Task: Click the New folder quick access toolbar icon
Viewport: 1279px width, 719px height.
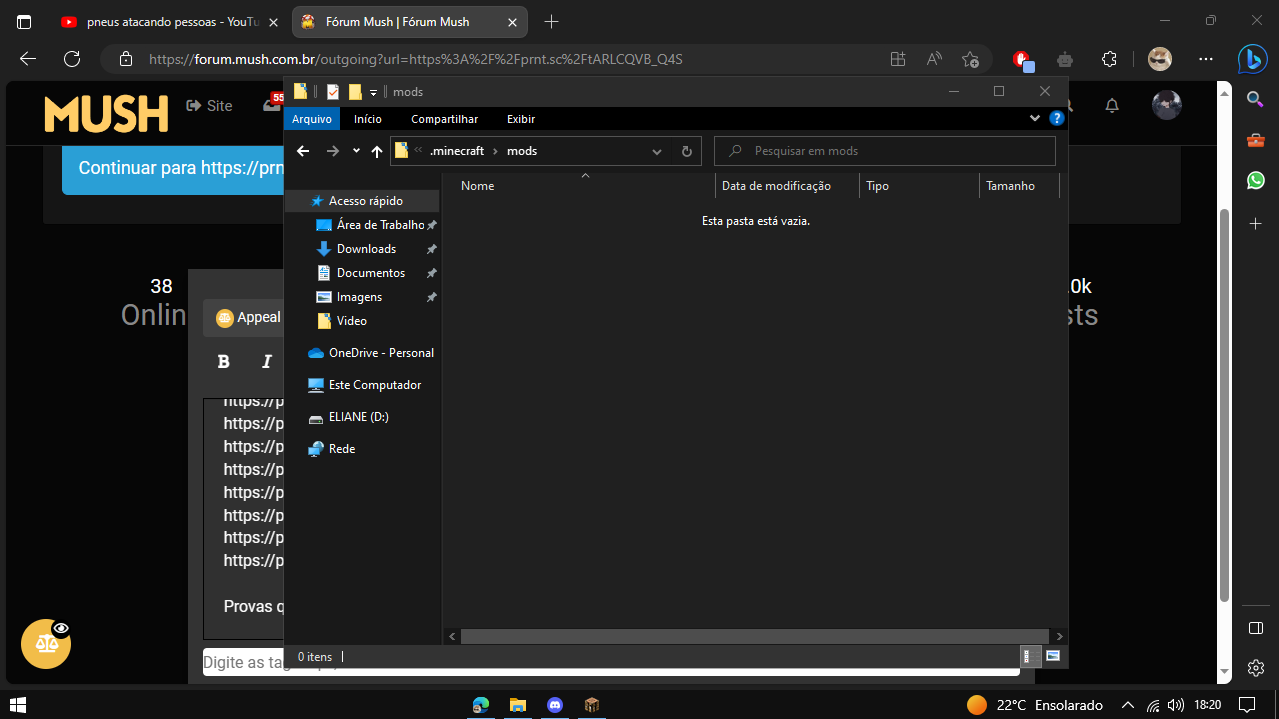Action: pyautogui.click(x=355, y=91)
